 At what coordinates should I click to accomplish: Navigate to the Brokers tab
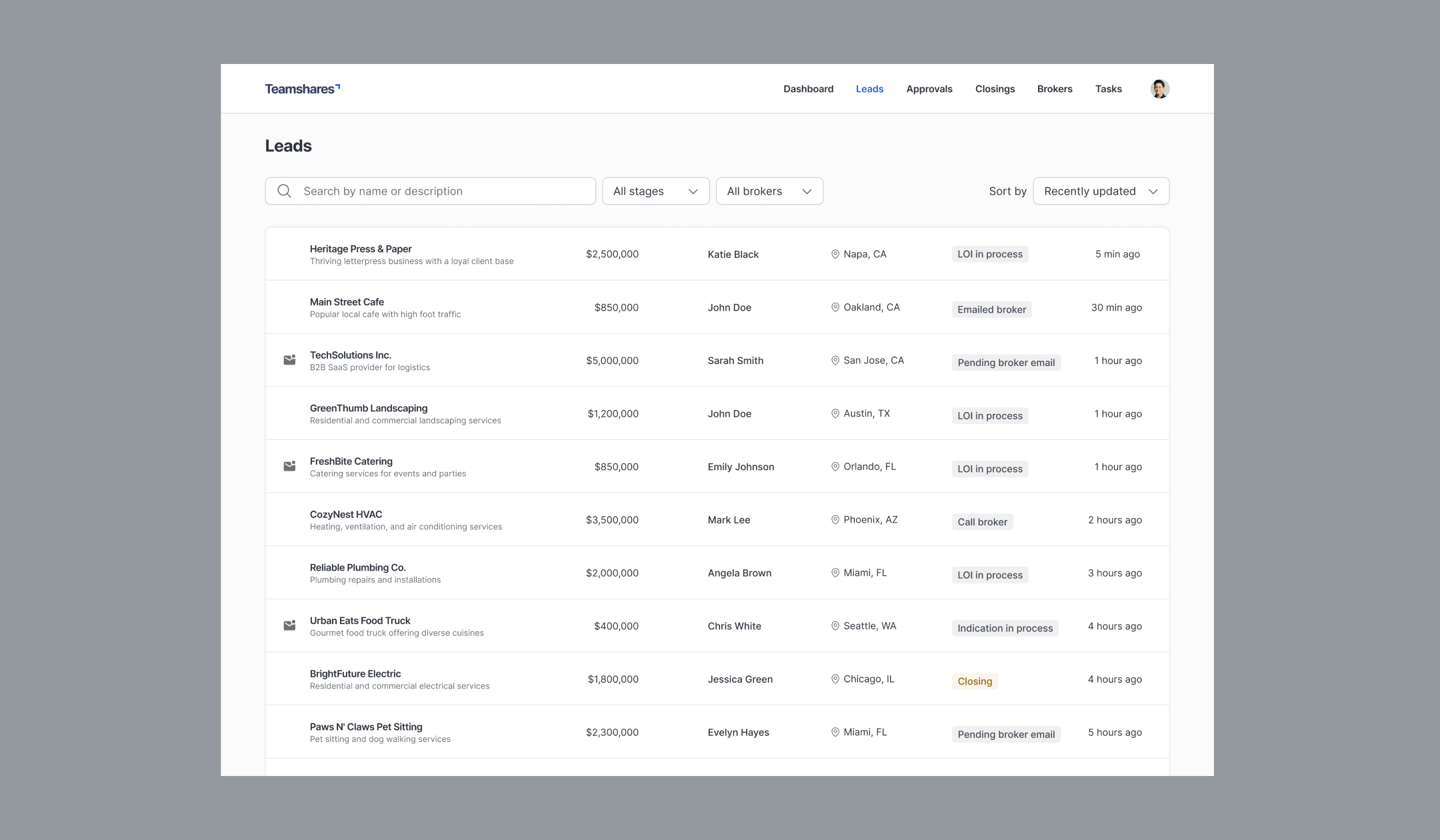1054,89
